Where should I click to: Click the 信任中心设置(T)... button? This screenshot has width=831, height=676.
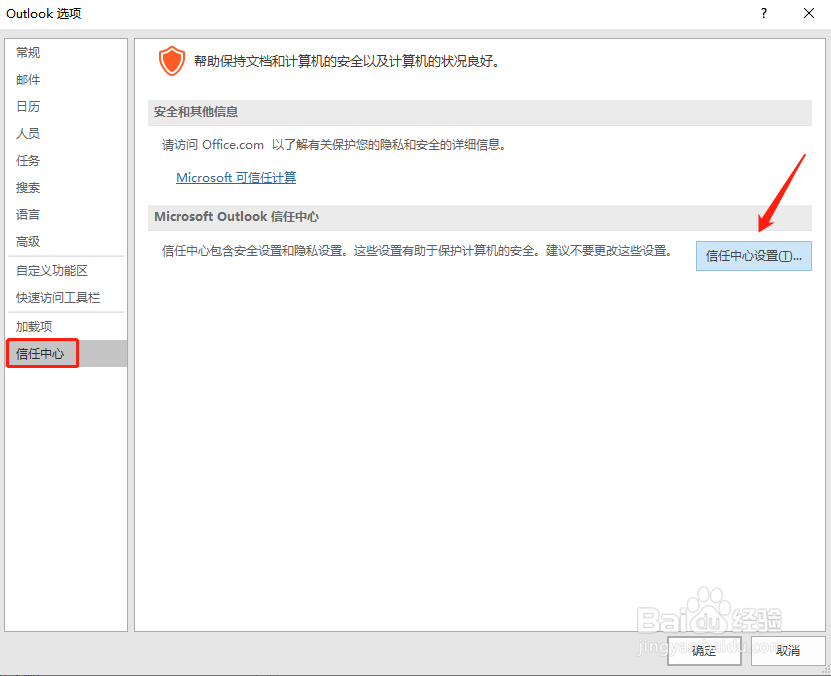754,256
